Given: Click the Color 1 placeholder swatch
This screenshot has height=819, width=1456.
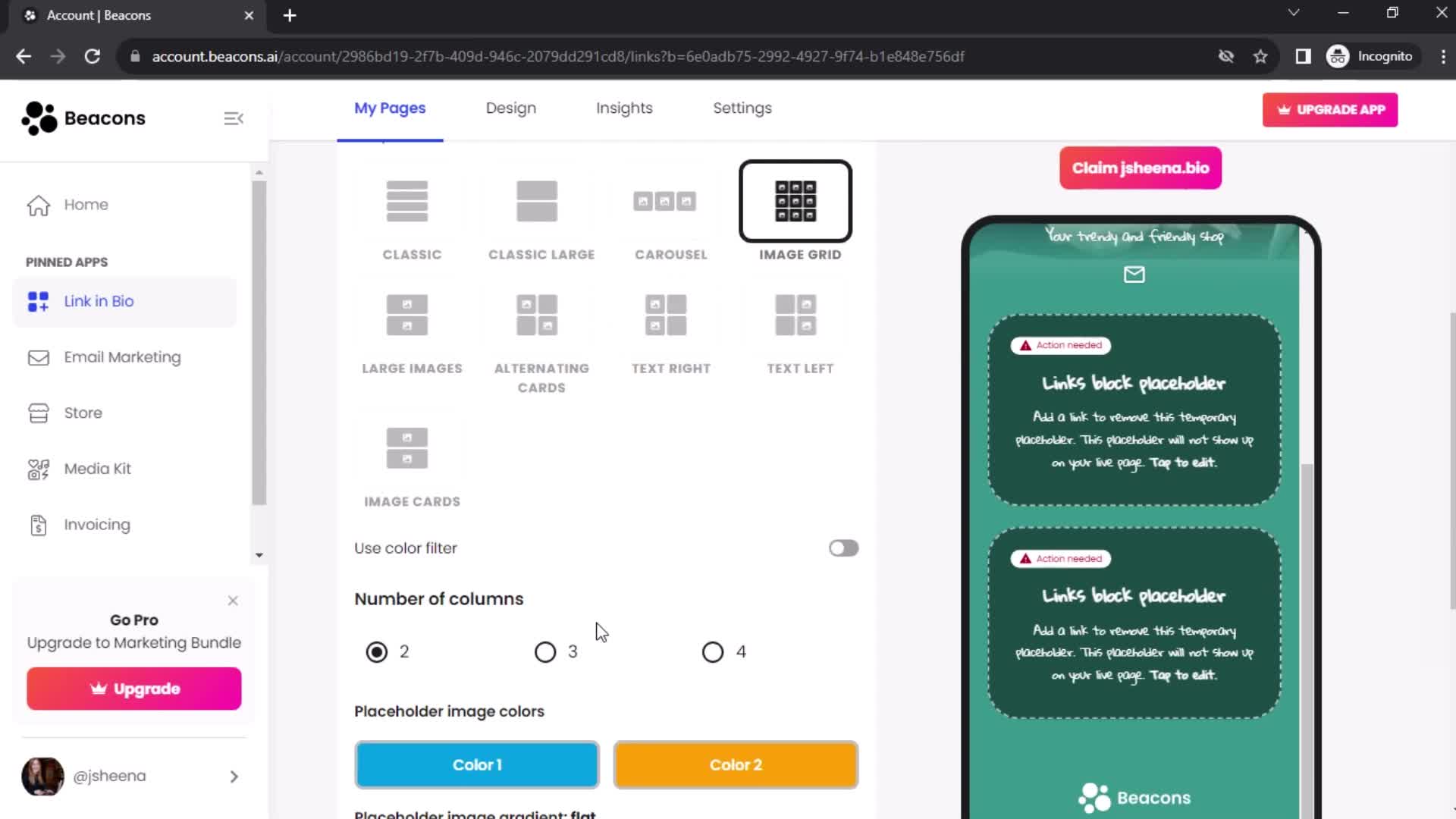Looking at the screenshot, I should click(x=477, y=765).
